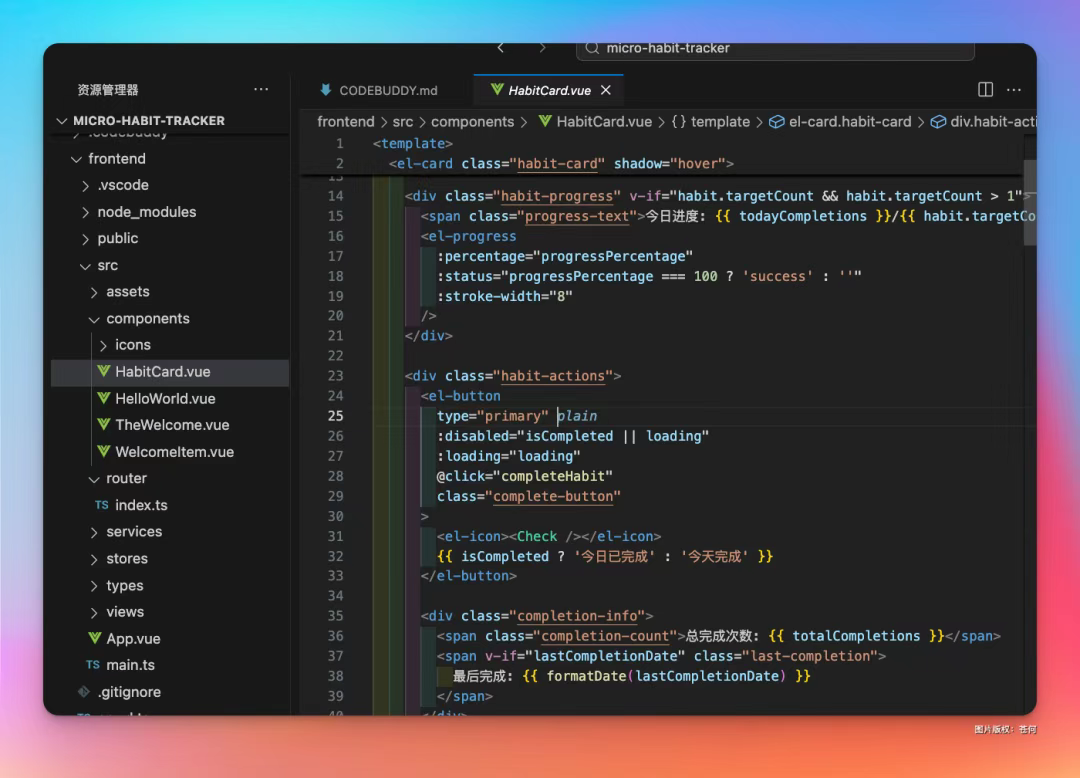The image size is (1080, 778).
Task: Expand the node_modules folder
Action: pos(146,212)
